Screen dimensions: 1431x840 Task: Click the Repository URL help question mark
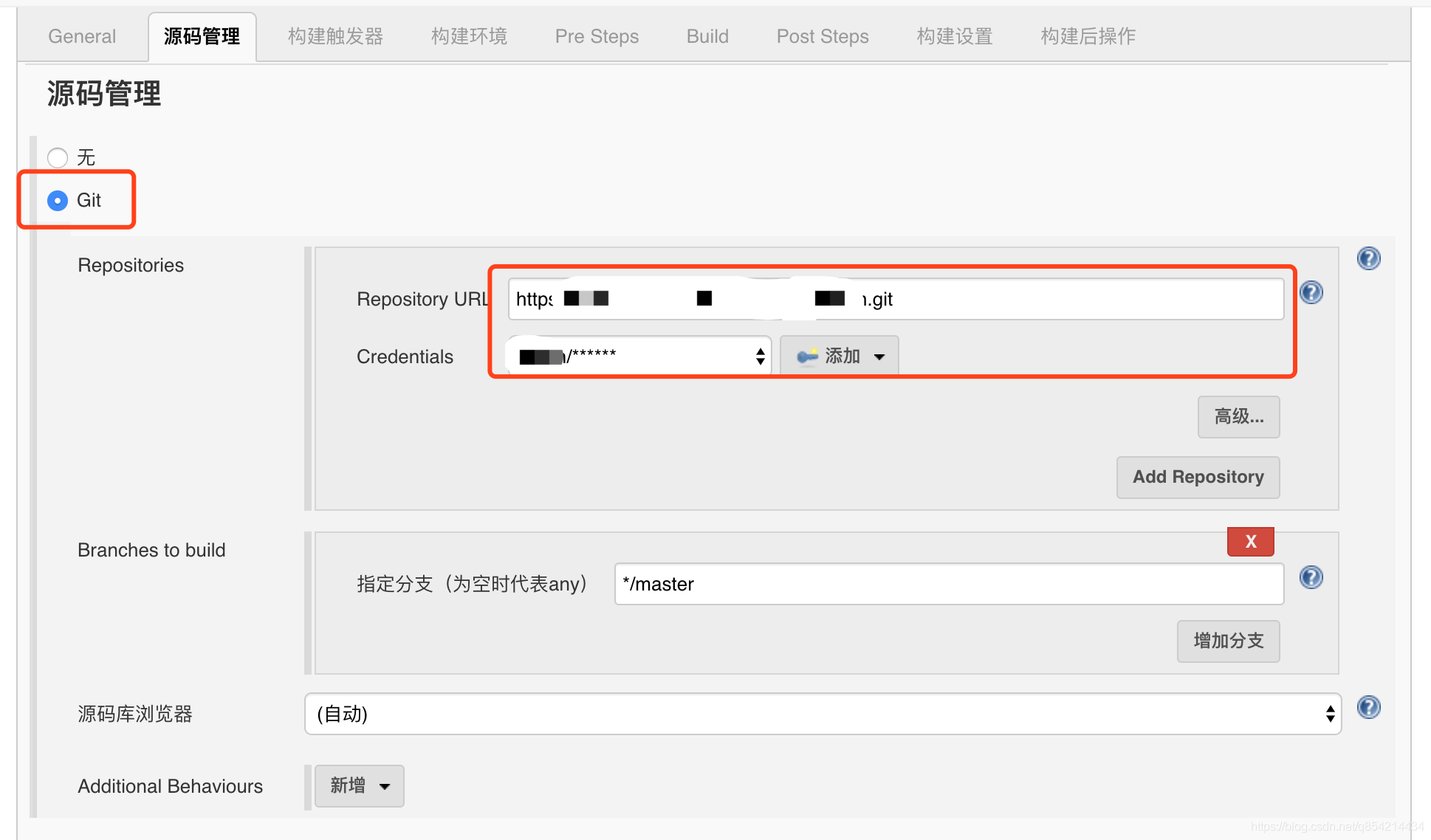(1311, 292)
